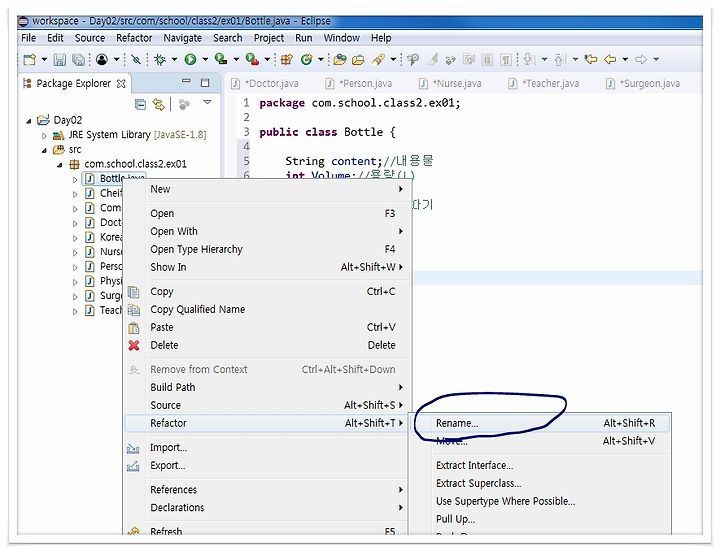Click the red X Delete icon in menu
Viewport: 720px width, 551px height.
(x=134, y=345)
